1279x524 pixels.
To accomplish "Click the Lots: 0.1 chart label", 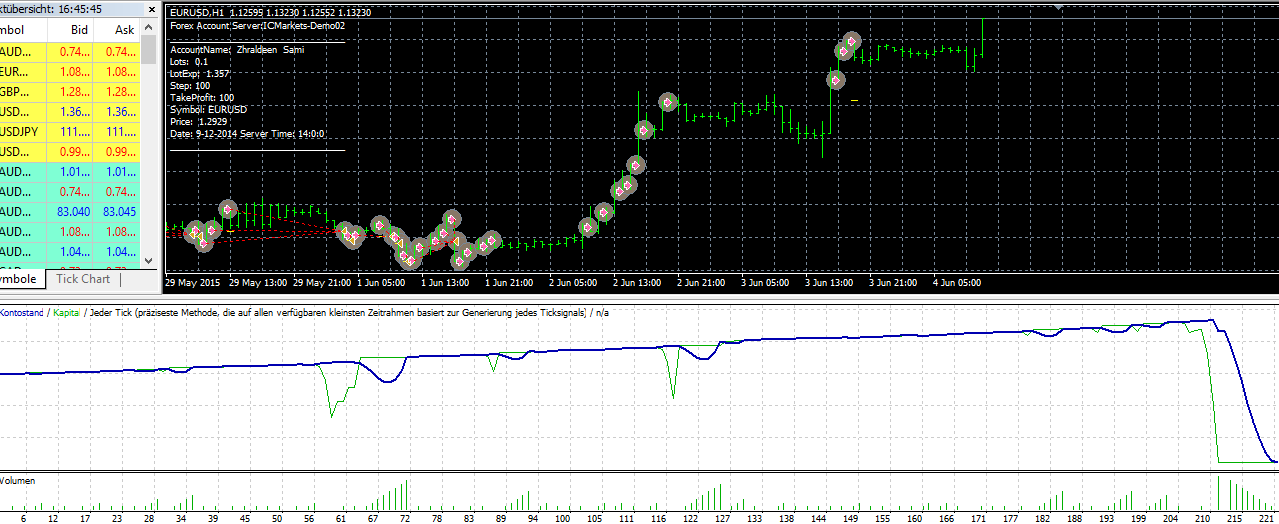I will pyautogui.click(x=189, y=61).
